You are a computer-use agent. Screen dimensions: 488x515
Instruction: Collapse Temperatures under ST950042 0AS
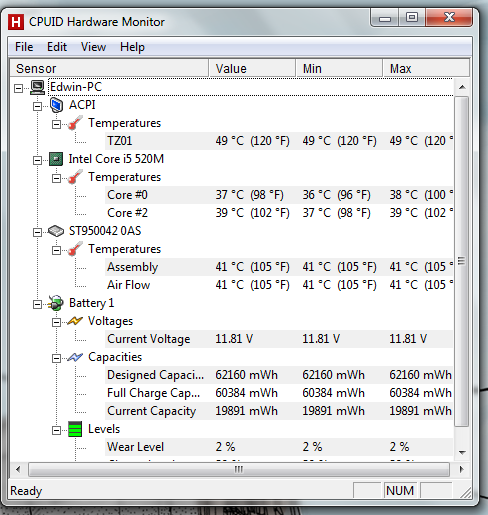56,250
